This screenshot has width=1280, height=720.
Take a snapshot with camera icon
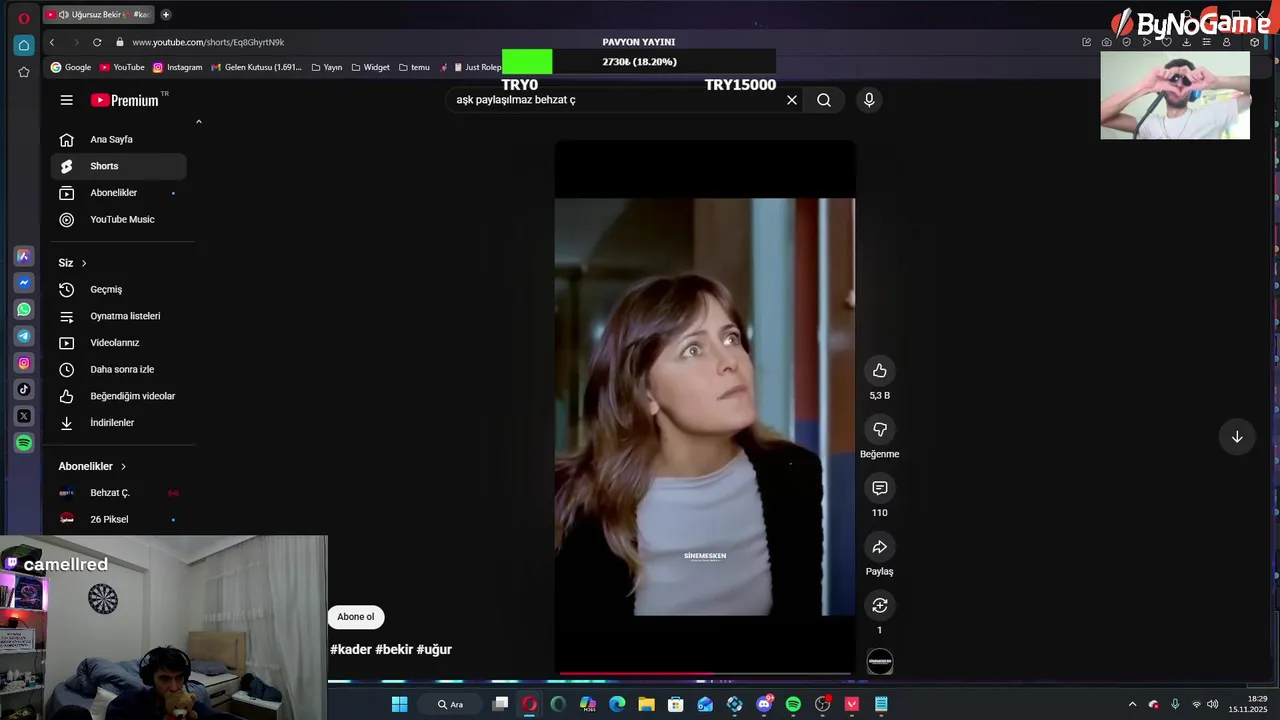click(x=1106, y=42)
